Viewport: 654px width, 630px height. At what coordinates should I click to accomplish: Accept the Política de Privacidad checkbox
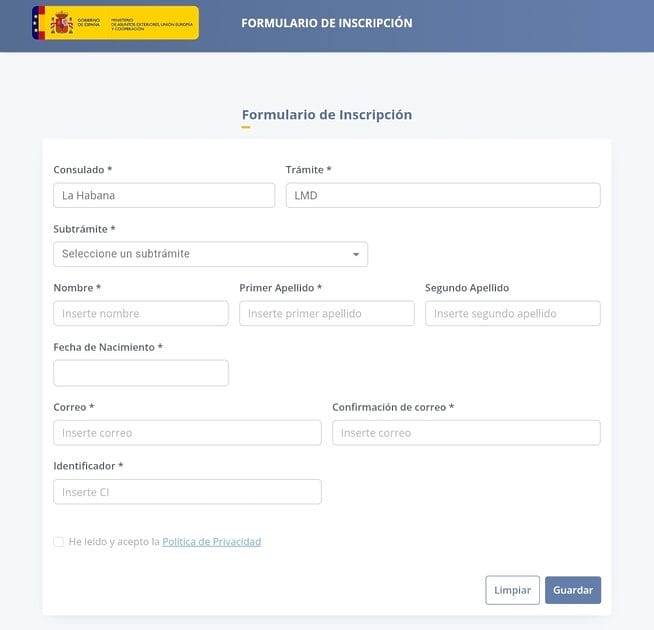point(58,542)
